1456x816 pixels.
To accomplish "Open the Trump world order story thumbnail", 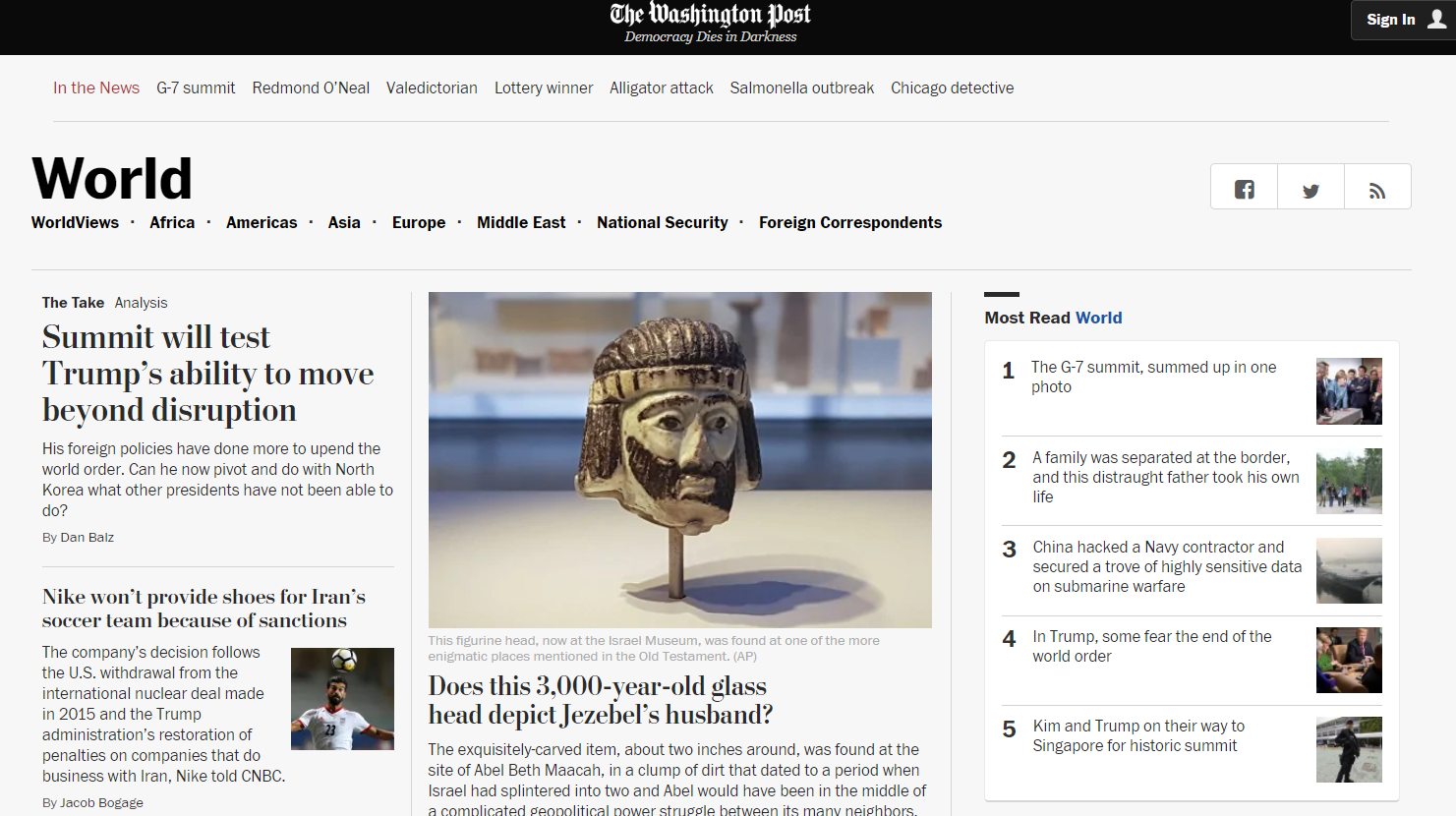I will tap(1349, 660).
